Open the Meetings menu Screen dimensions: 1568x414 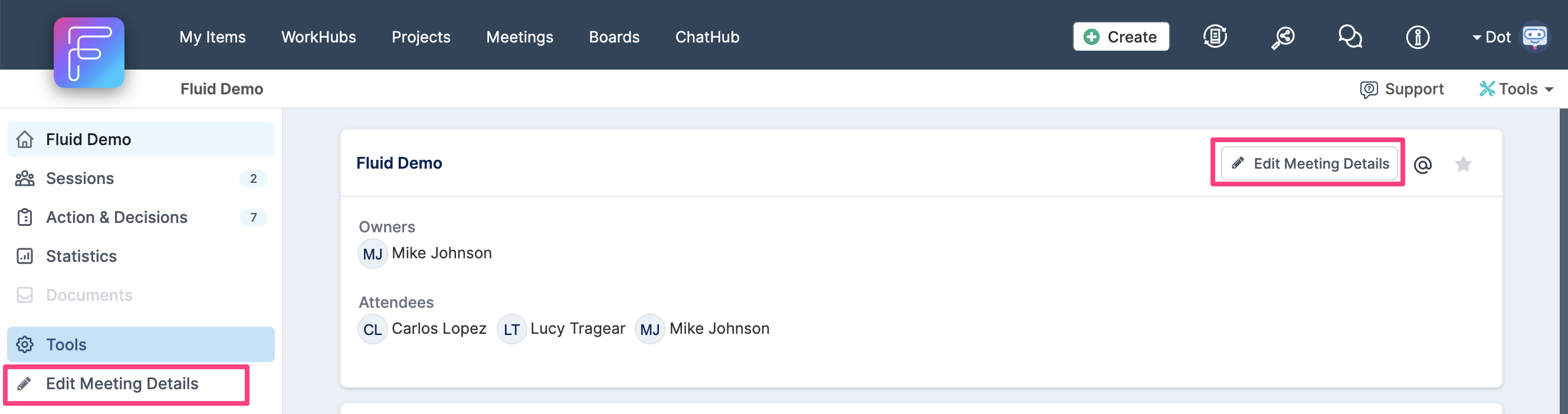(519, 37)
